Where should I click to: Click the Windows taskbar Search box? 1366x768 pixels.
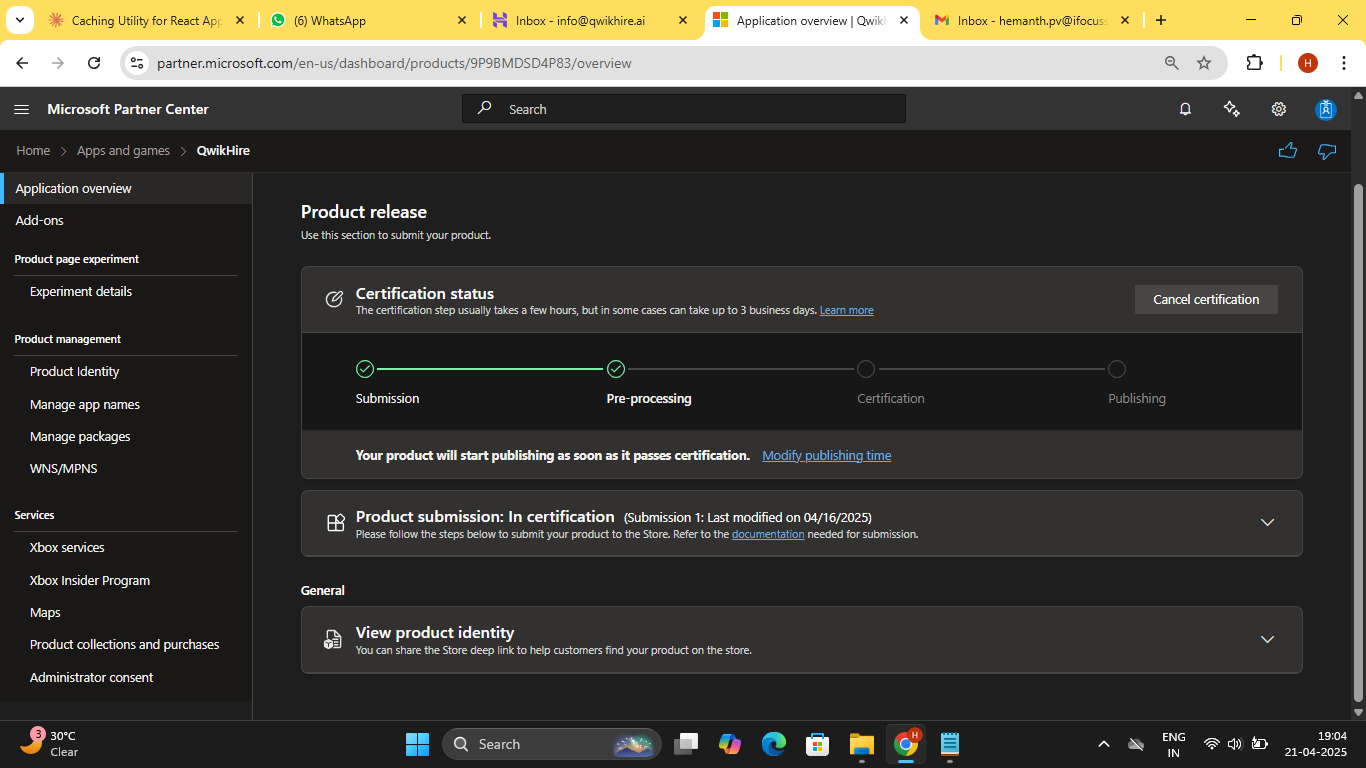(552, 744)
